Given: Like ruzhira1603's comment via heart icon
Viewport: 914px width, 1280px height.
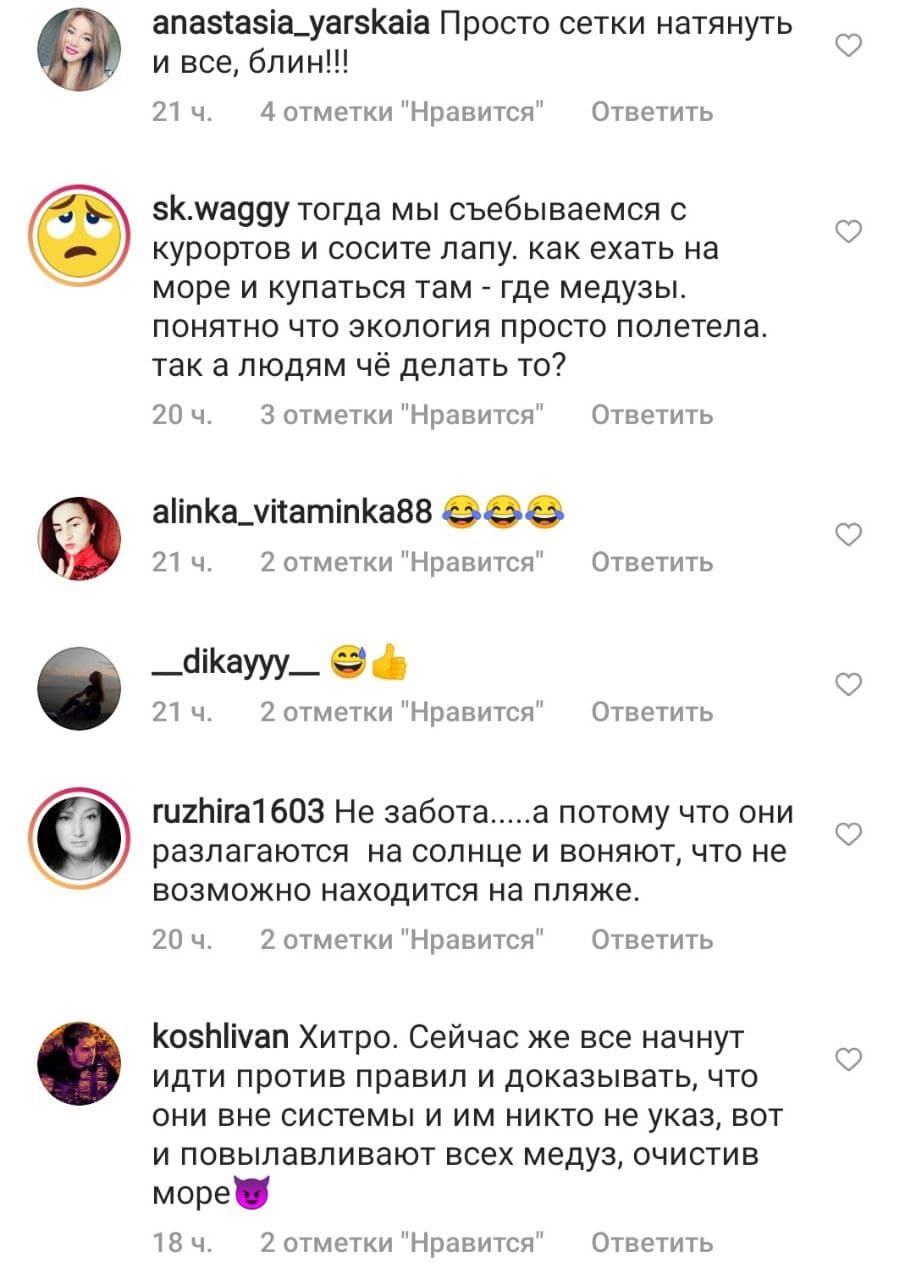Looking at the screenshot, I should (848, 834).
